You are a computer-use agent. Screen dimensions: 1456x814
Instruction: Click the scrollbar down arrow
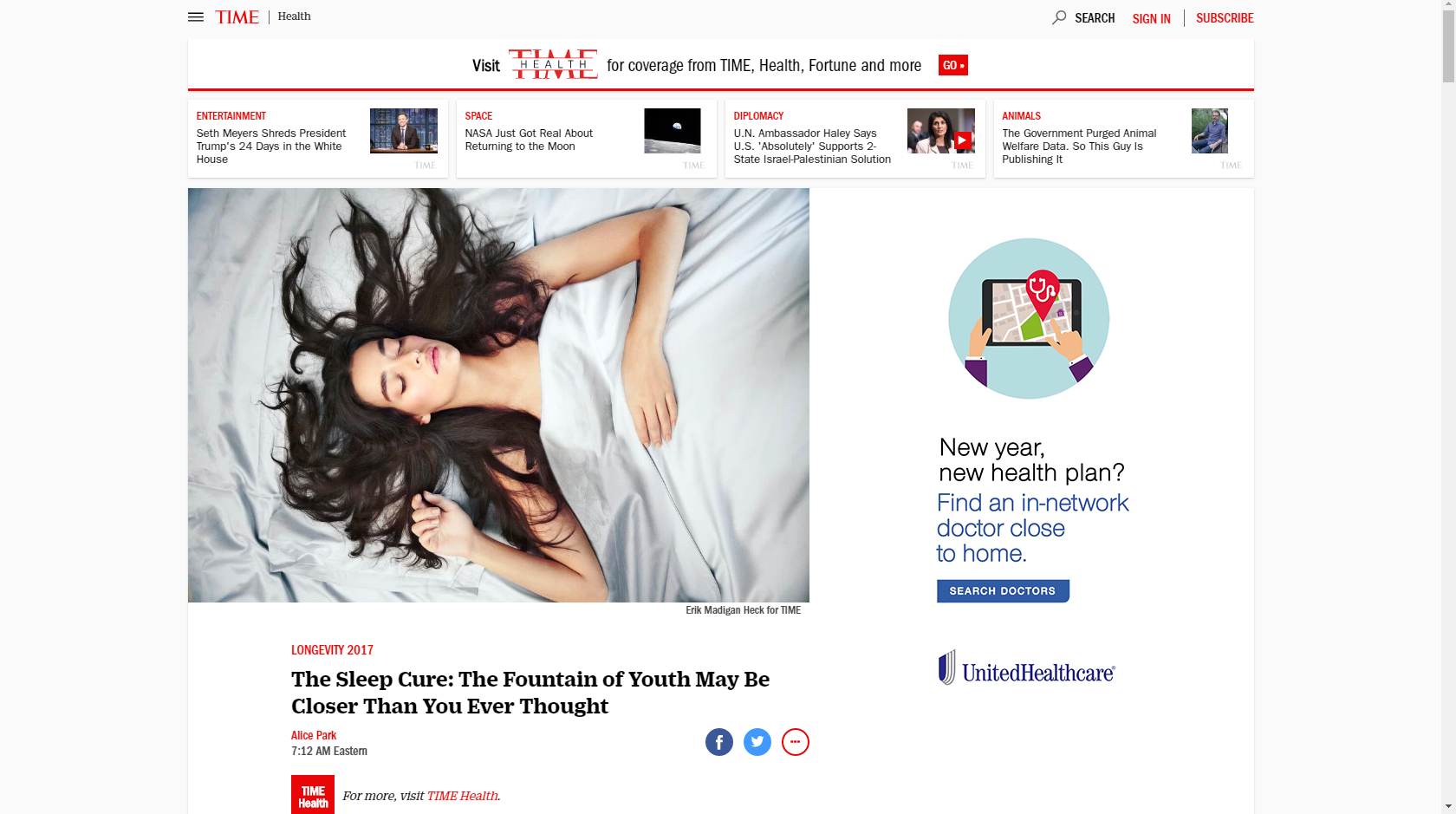[1448, 806]
